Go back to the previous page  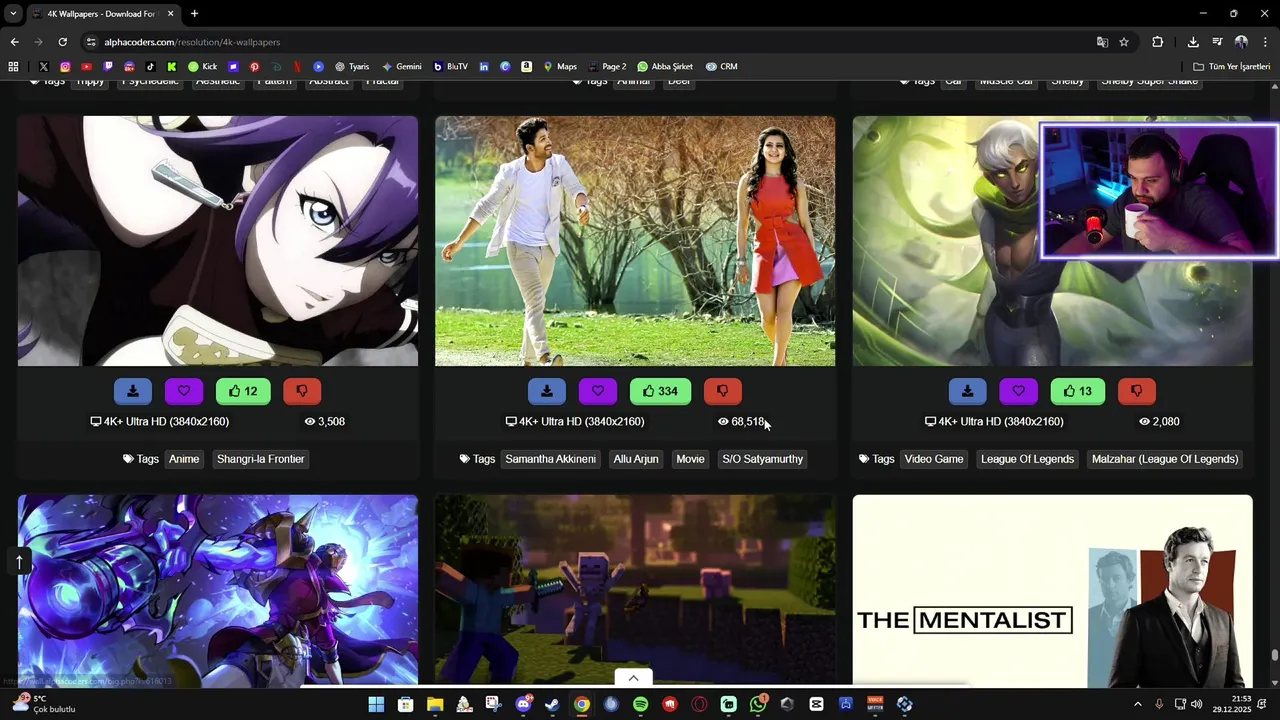pos(14,42)
